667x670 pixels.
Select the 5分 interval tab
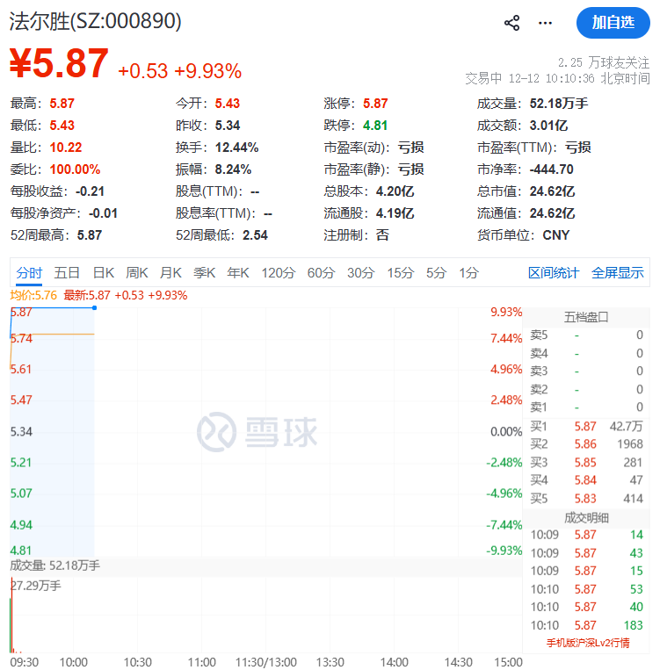(436, 273)
